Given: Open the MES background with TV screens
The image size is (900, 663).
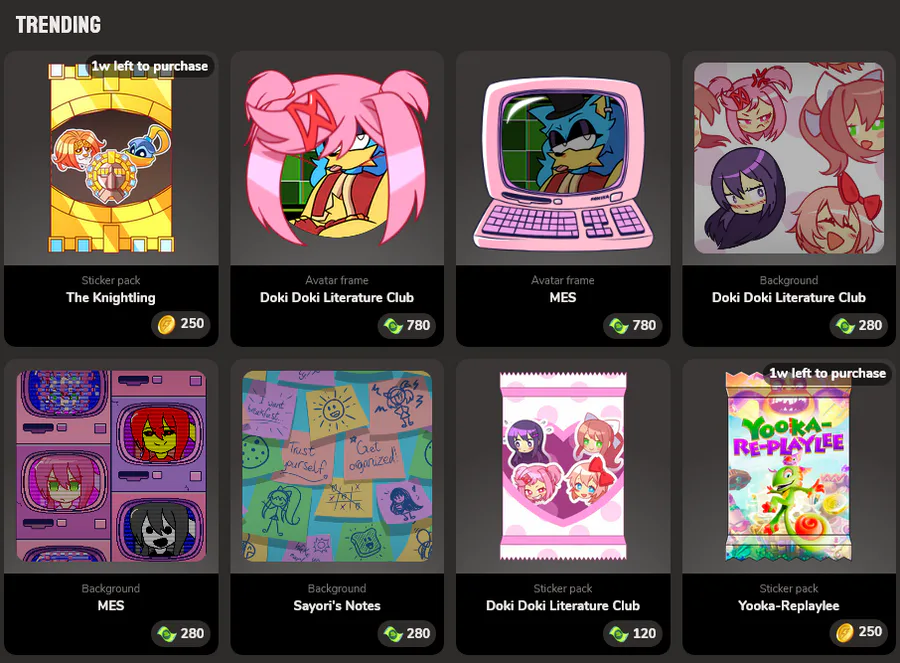Looking at the screenshot, I should [111, 466].
